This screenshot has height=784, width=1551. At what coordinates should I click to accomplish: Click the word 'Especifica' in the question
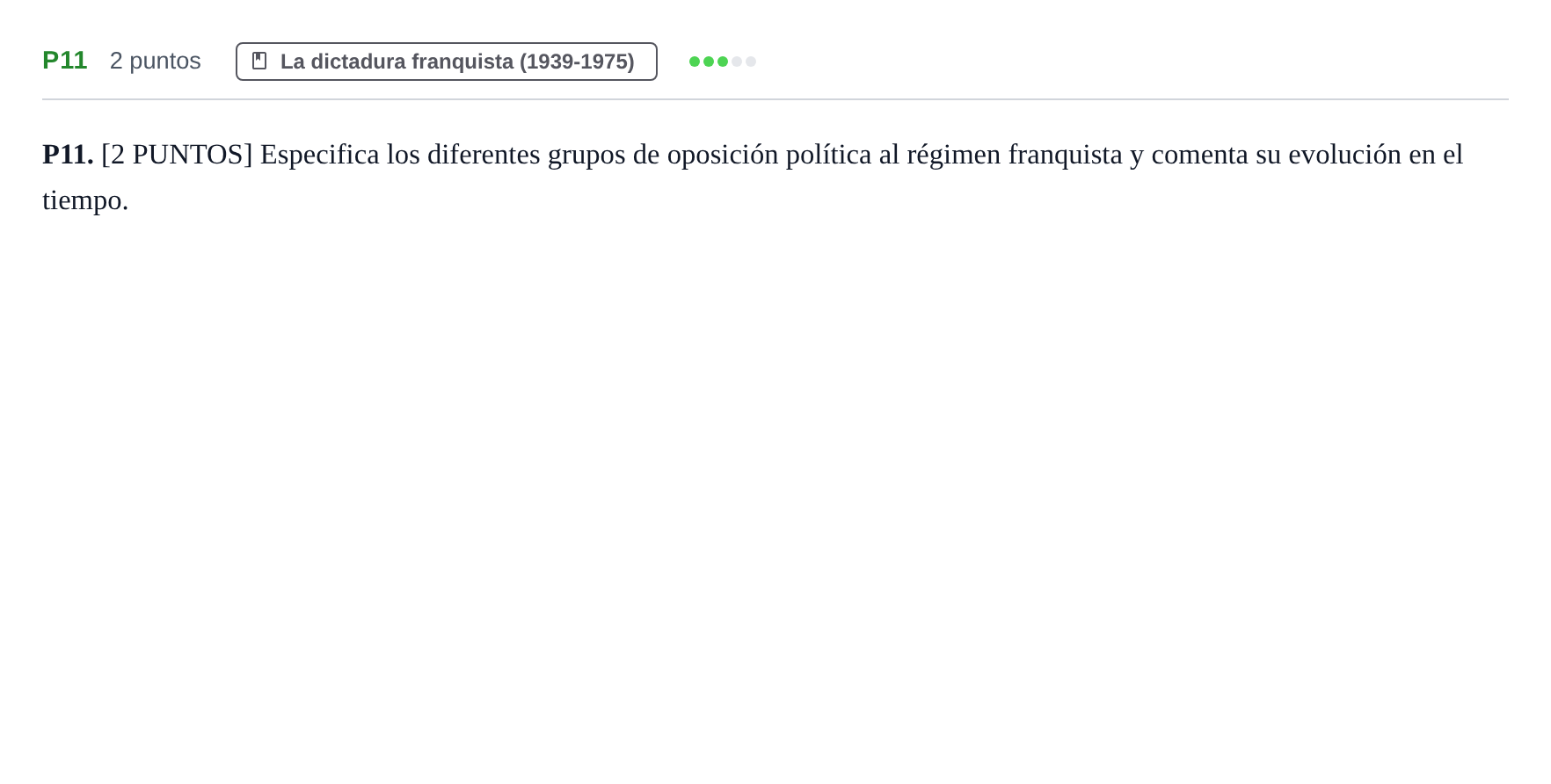[x=320, y=155]
